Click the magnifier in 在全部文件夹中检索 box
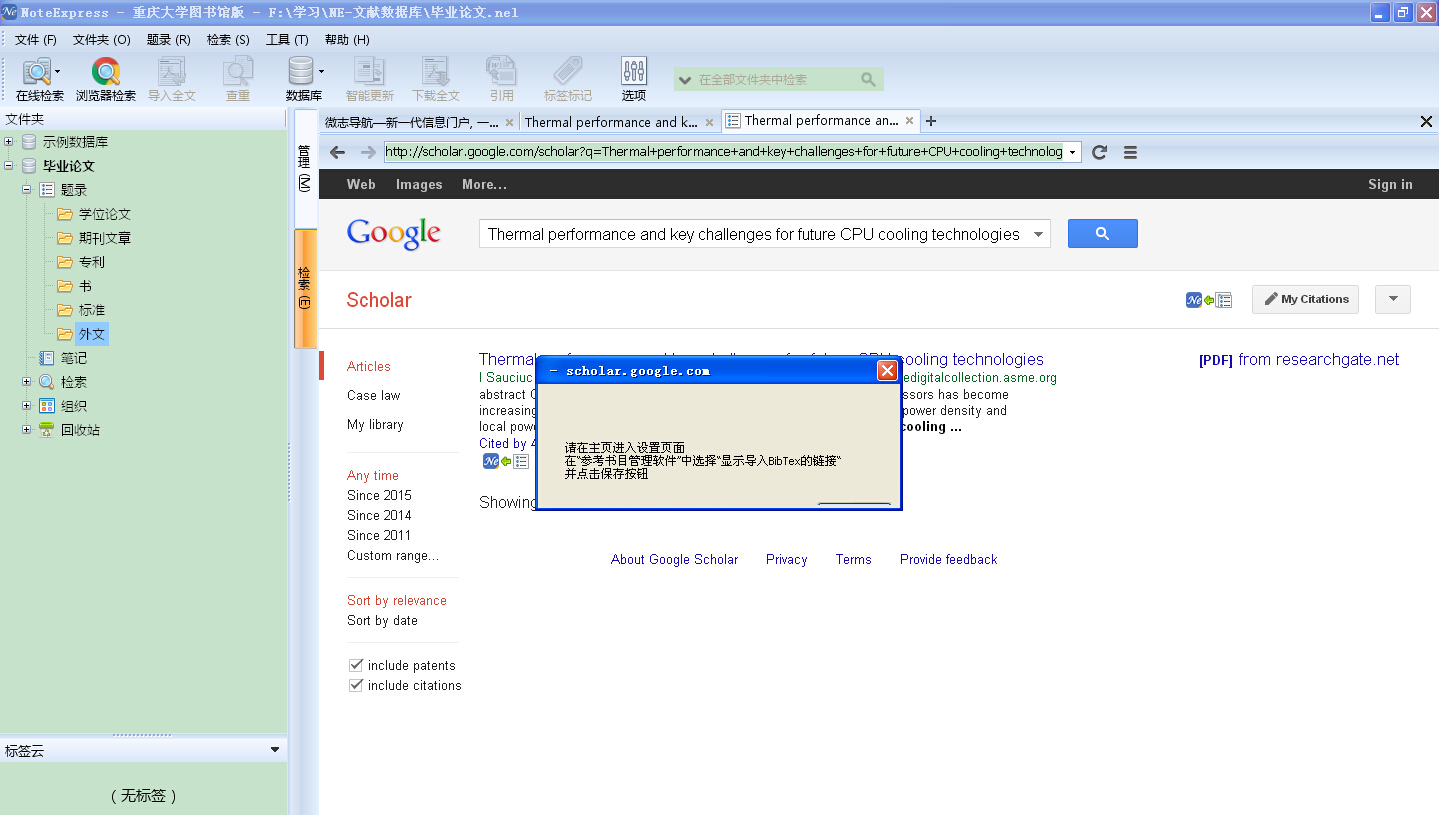1439x815 pixels. (x=869, y=79)
